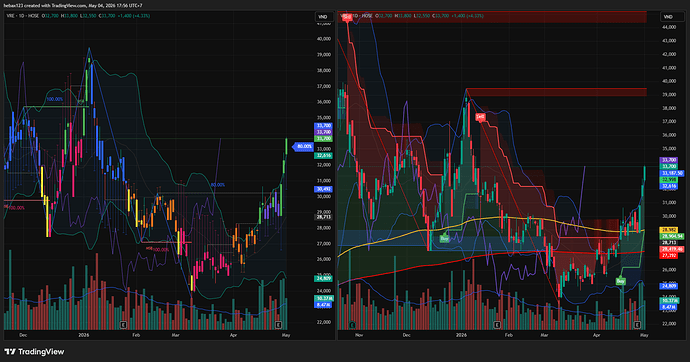The width and height of the screenshot is (690, 362).
Task: Click right chart 28,982 yellow price tag
Action: (669, 230)
